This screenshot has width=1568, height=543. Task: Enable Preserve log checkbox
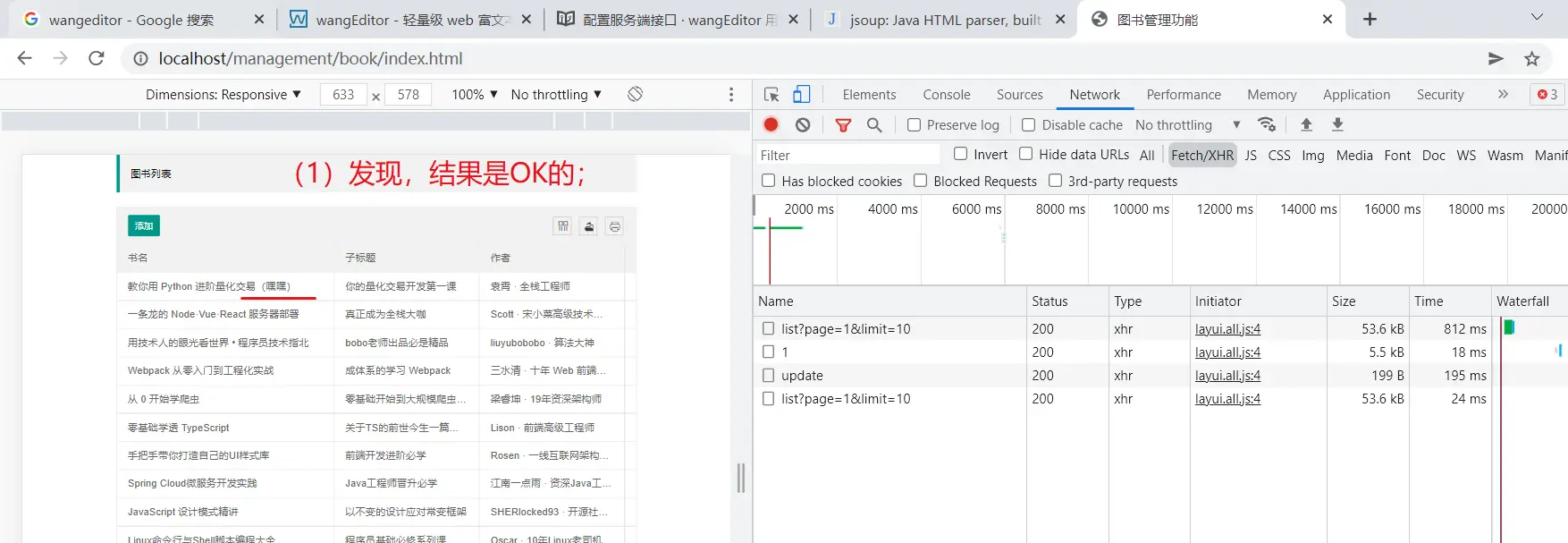pos(914,124)
